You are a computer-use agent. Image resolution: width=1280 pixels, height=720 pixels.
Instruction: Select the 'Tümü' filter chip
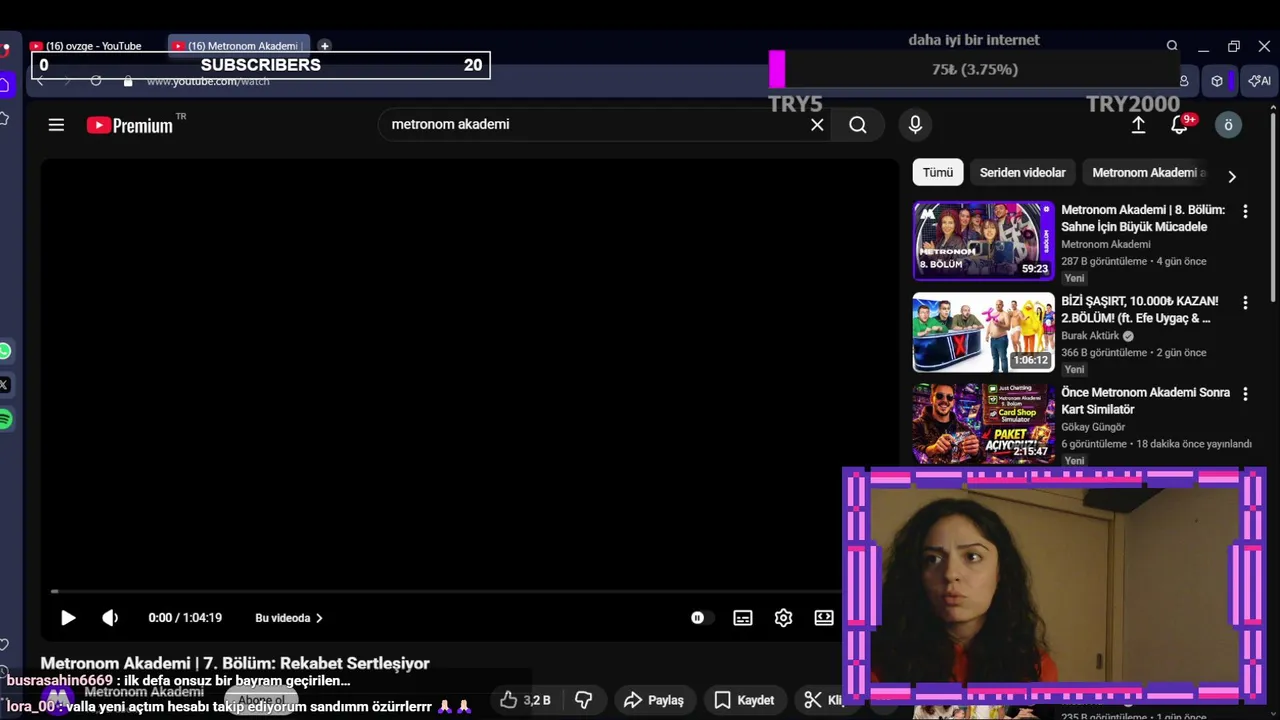coord(938,173)
